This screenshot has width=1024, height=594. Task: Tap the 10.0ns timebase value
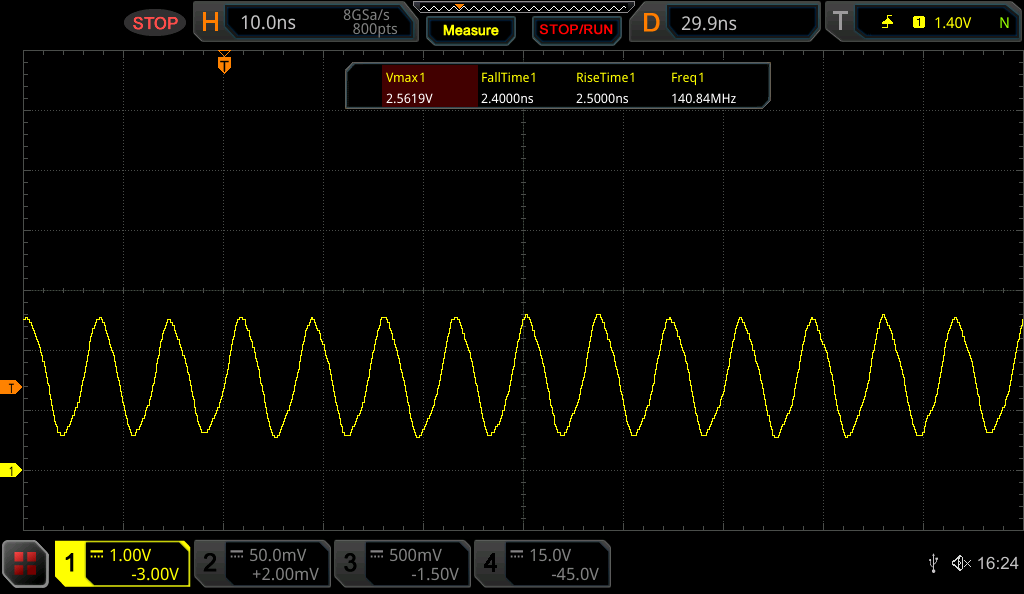pyautogui.click(x=268, y=23)
